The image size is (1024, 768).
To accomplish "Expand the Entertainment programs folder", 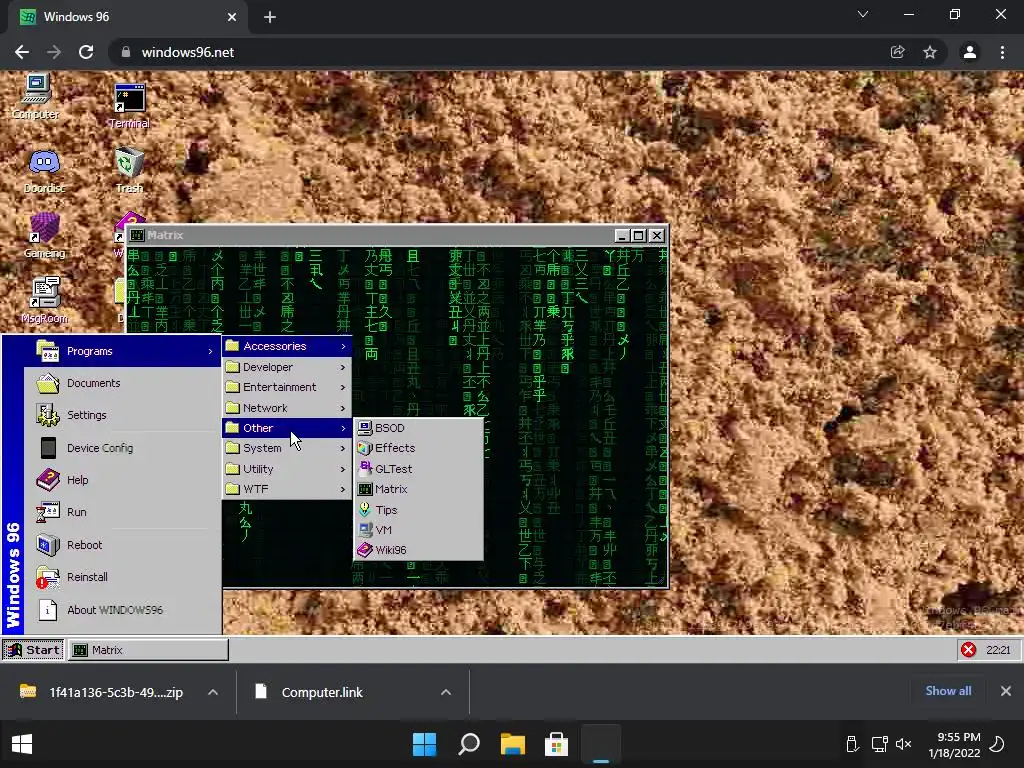I will [x=287, y=387].
